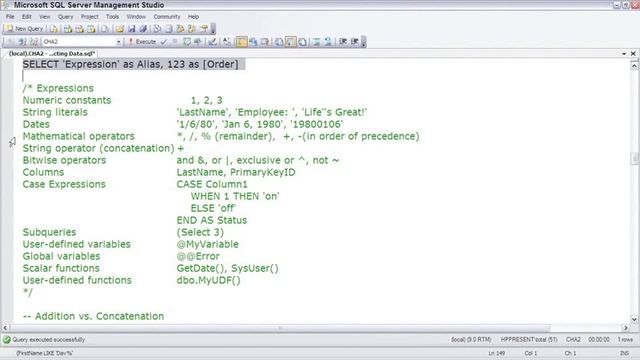640x360 pixels.
Task: Click the 'Query executed successfully' status text
Action: click(x=48, y=340)
